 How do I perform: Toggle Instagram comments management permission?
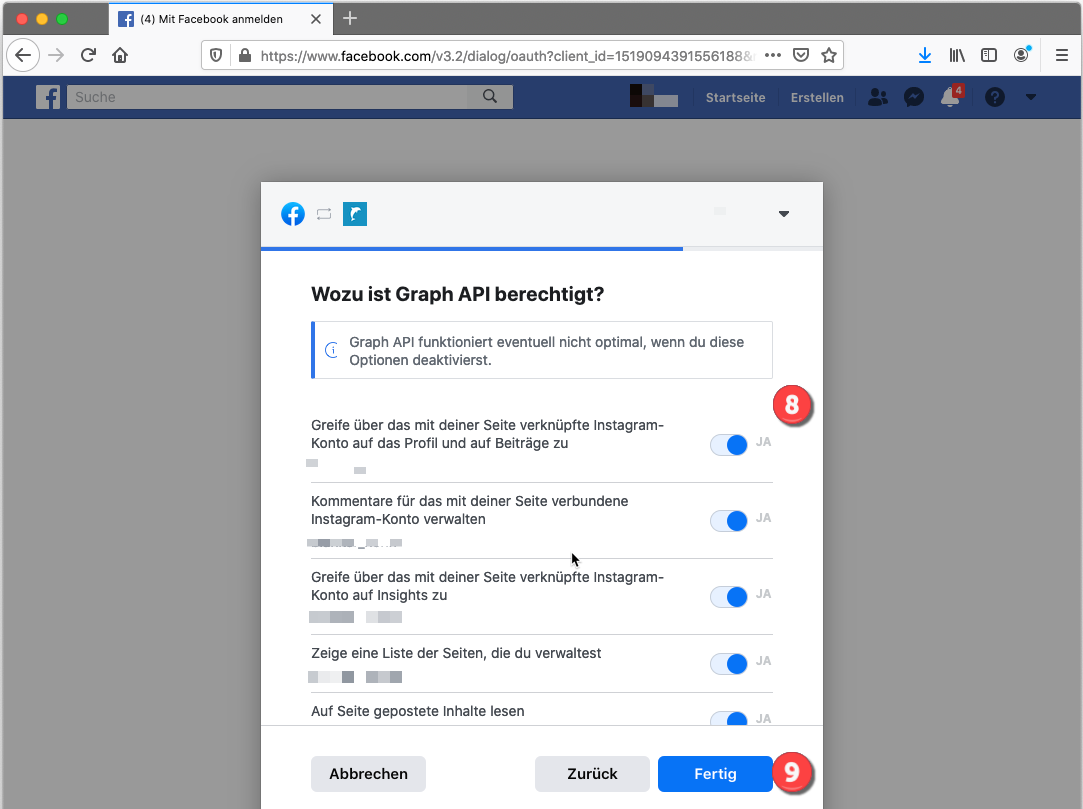(x=729, y=521)
